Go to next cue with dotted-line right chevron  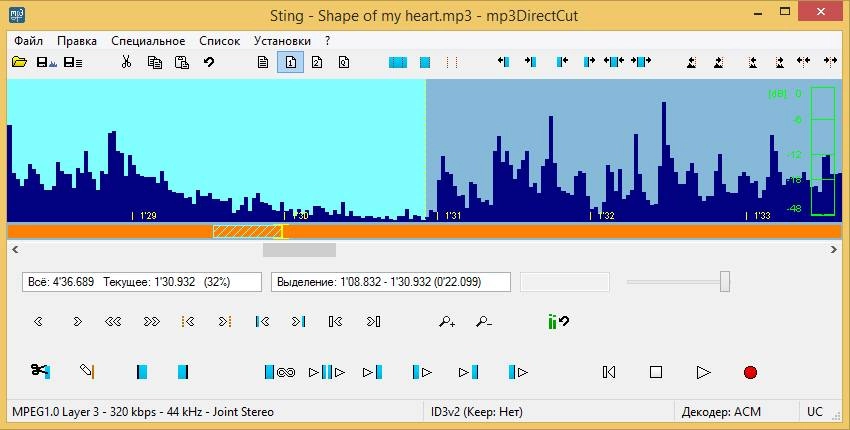[x=225, y=322]
